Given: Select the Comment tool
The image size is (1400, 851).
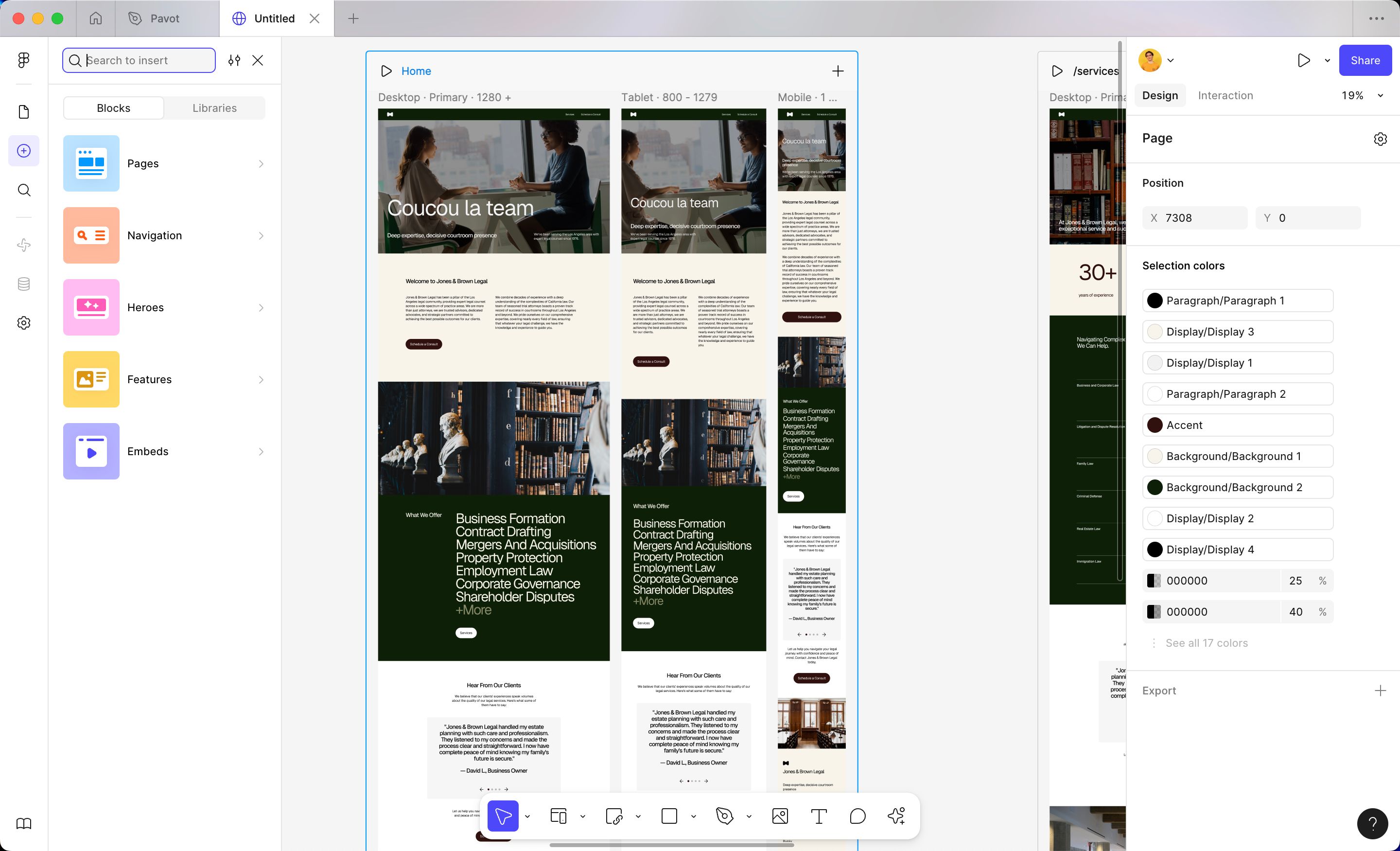Looking at the screenshot, I should 857,816.
